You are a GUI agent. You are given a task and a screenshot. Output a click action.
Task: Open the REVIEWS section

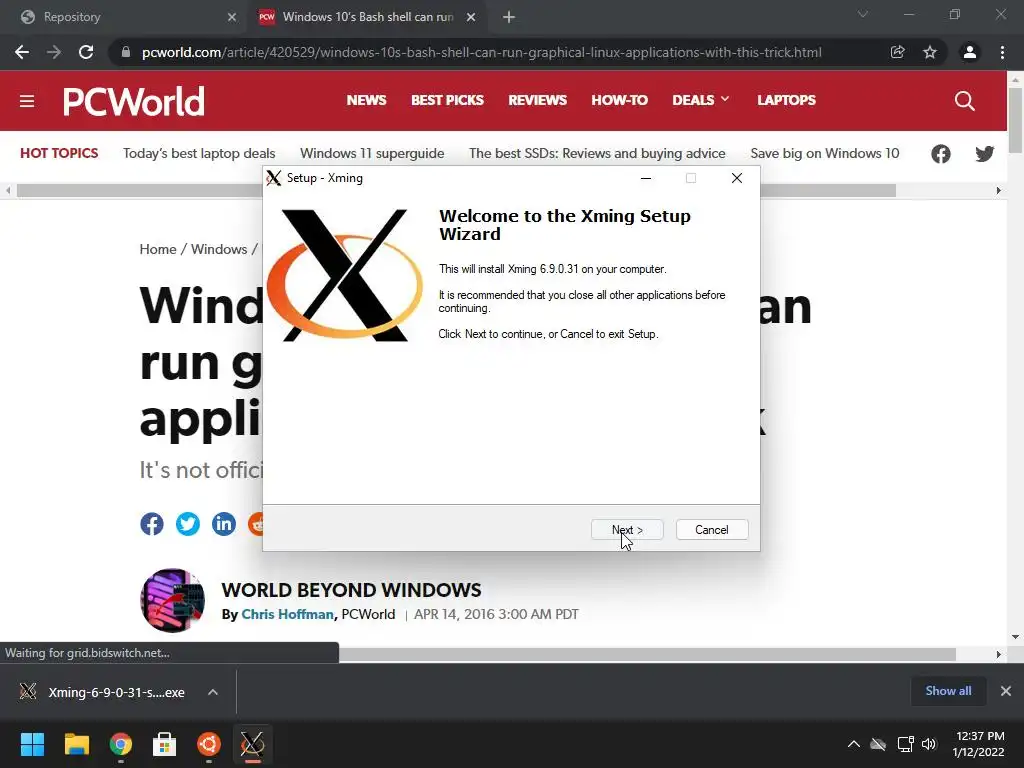pos(537,100)
